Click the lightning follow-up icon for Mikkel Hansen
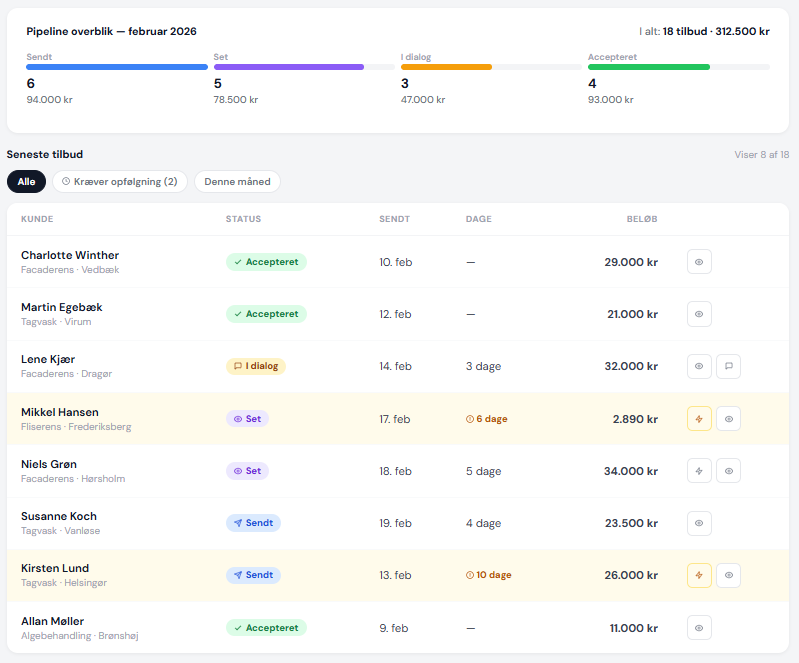The image size is (799, 663). pyautogui.click(x=699, y=419)
